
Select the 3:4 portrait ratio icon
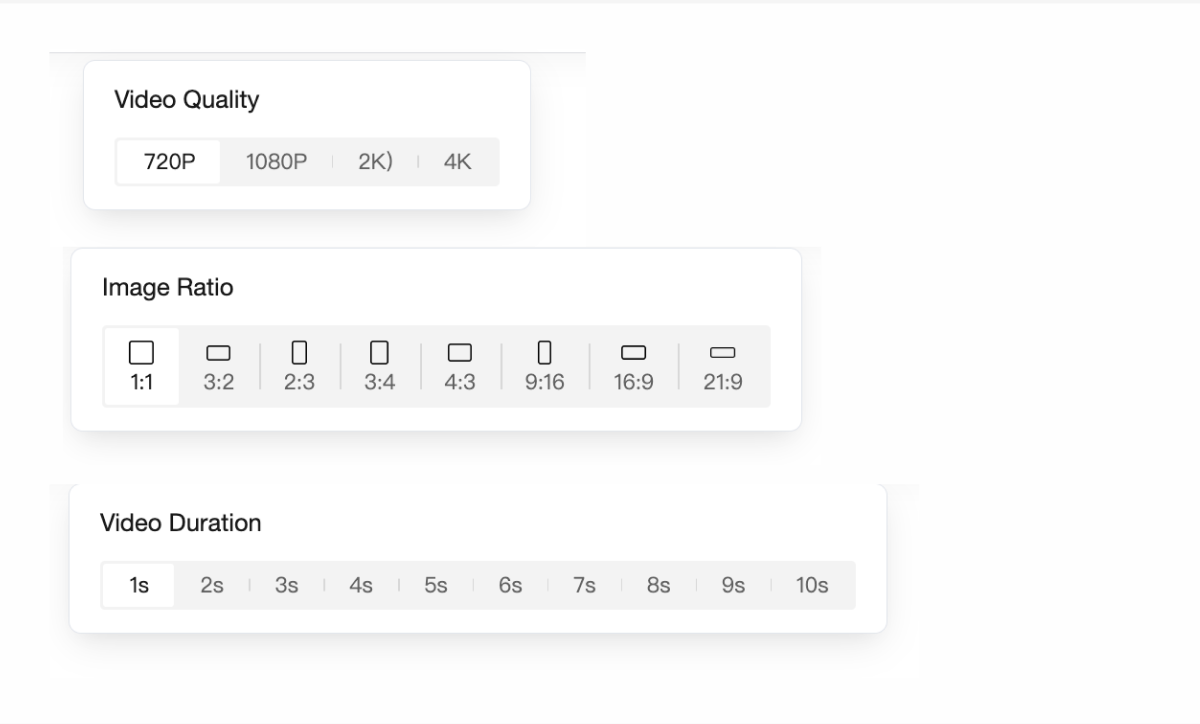379,352
